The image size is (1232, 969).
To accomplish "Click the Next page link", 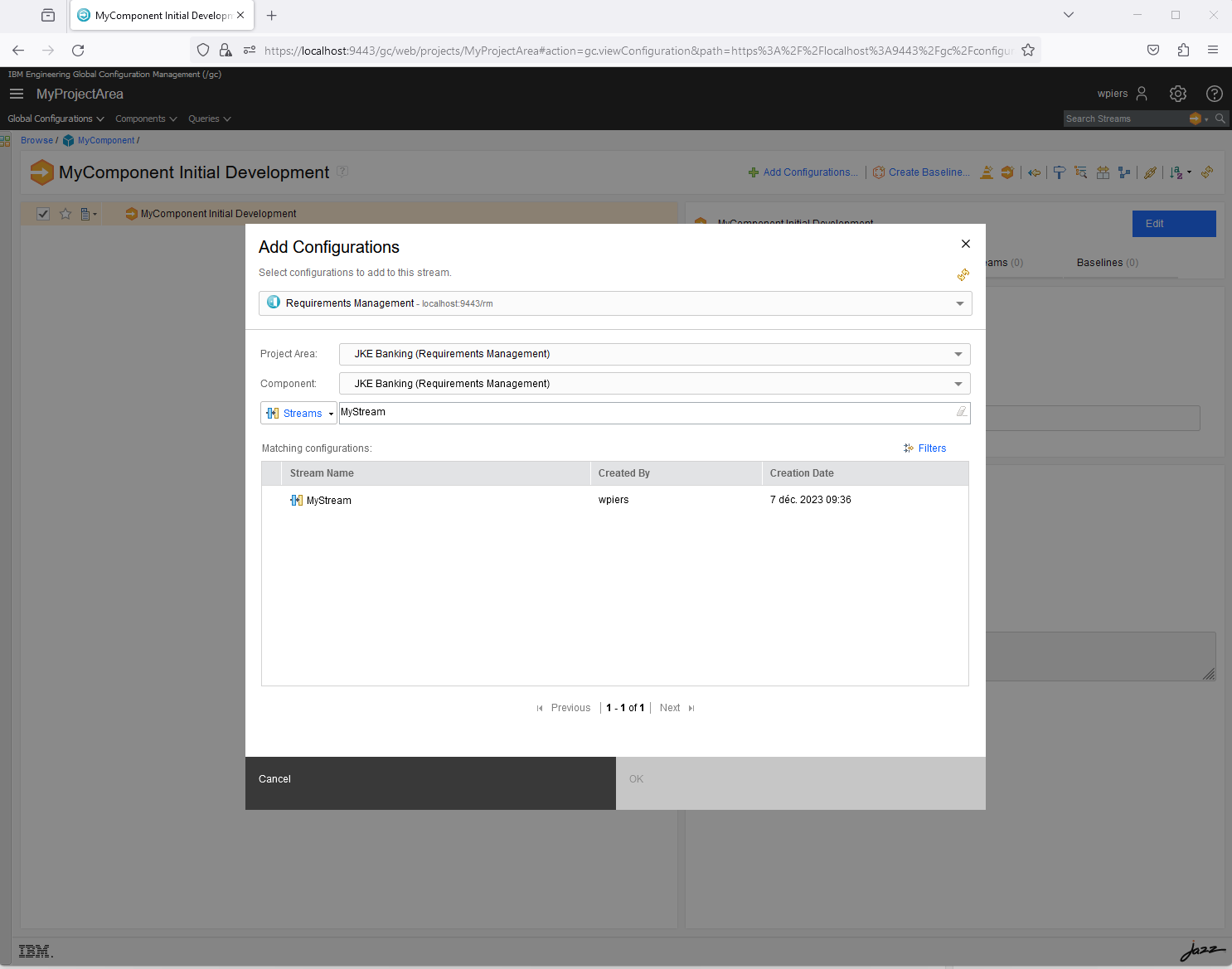I will tap(670, 708).
